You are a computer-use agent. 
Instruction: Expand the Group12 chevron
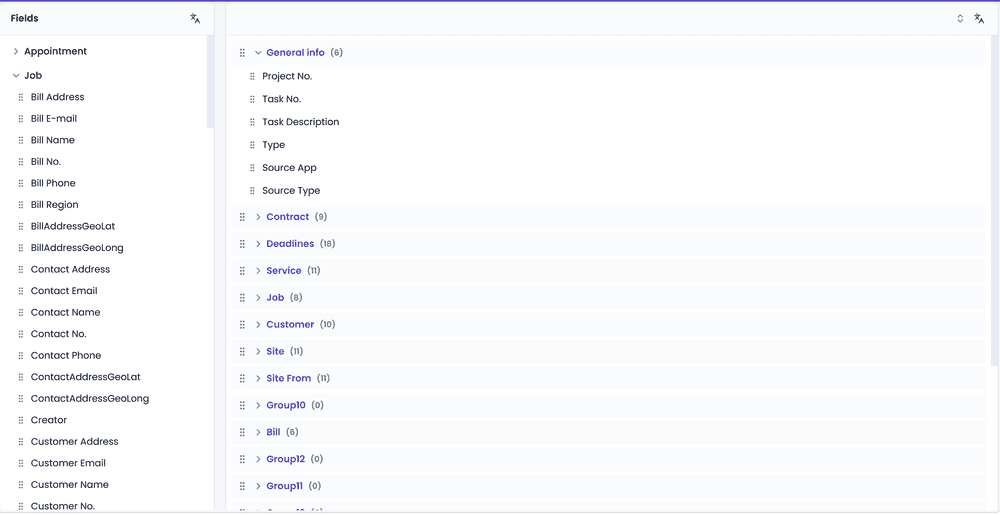coord(258,460)
